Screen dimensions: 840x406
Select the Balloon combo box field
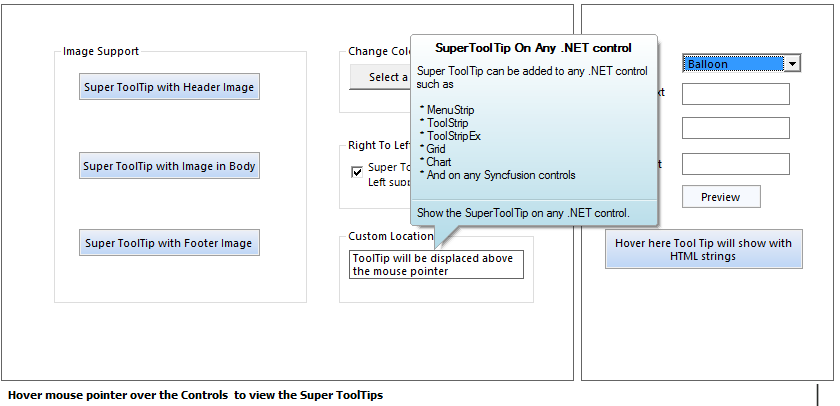tap(734, 64)
